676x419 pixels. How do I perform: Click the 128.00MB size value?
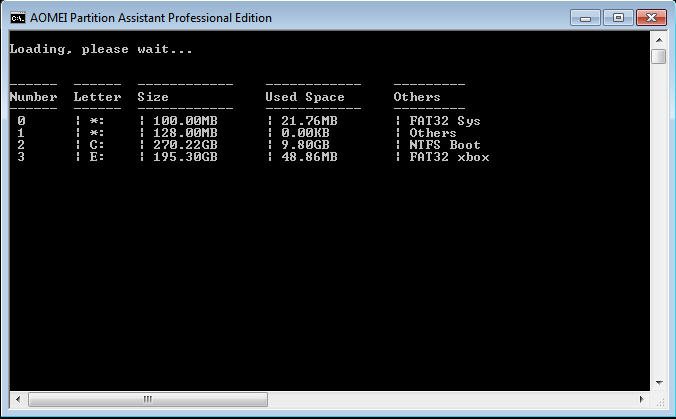tap(185, 133)
